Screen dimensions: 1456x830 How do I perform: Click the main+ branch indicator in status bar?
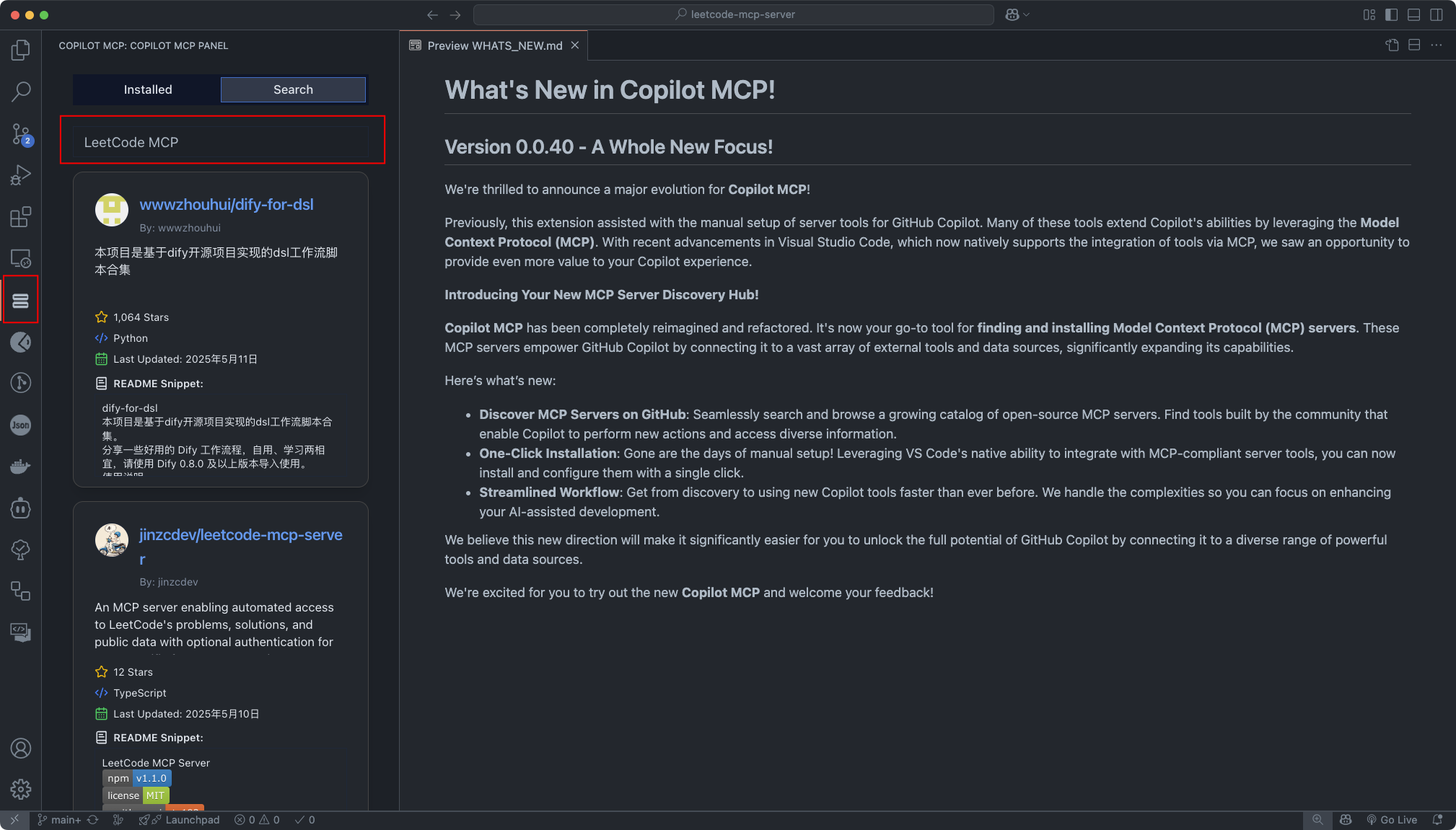pos(63,819)
